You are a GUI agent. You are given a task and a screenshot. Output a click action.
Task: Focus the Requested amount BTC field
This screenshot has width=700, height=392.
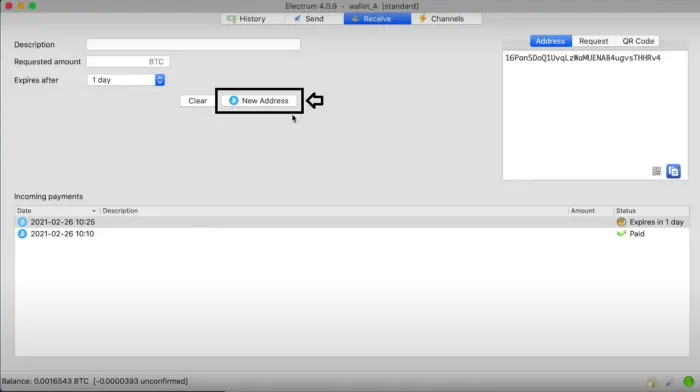pyautogui.click(x=128, y=62)
